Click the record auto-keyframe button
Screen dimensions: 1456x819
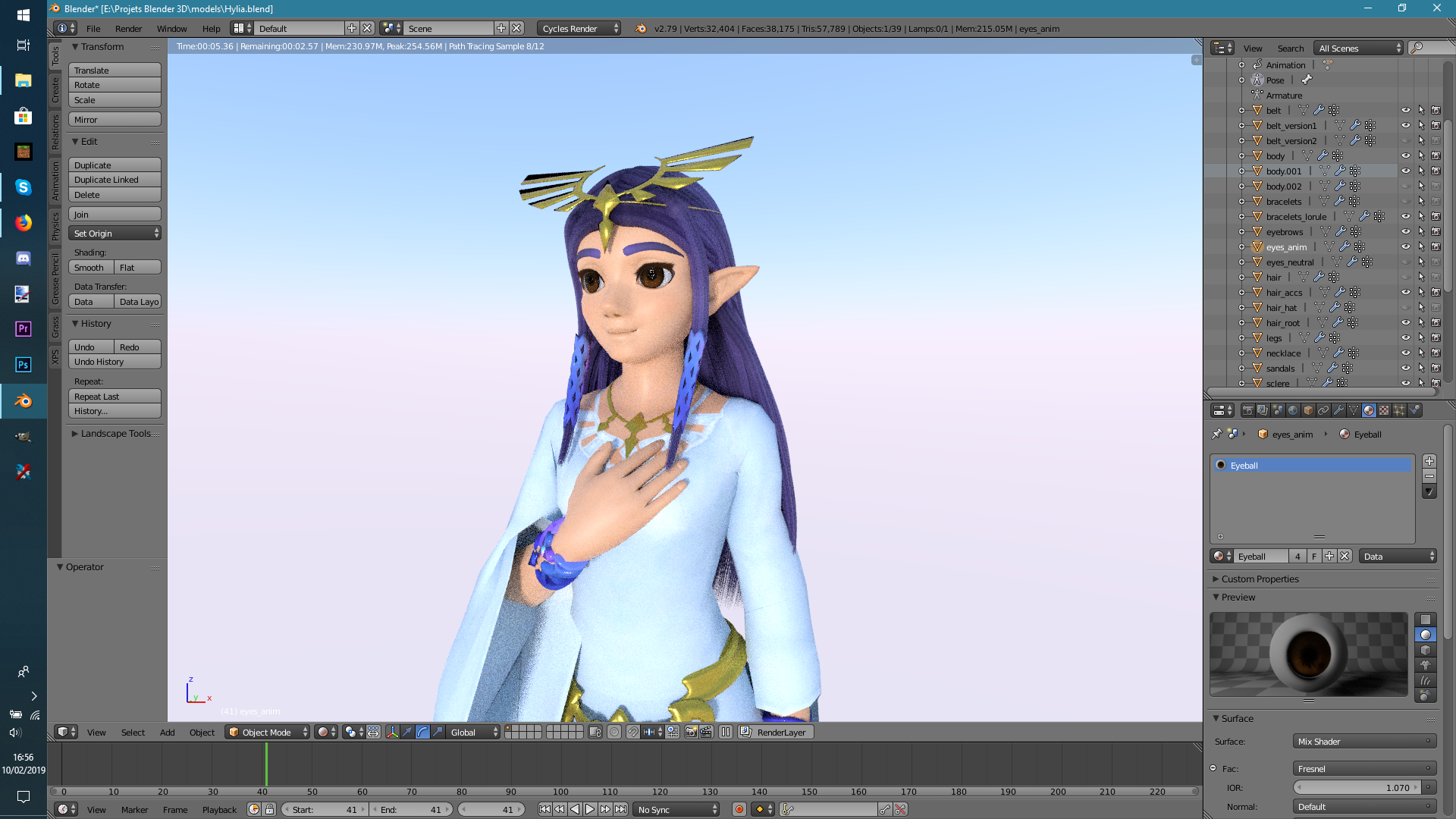[739, 809]
